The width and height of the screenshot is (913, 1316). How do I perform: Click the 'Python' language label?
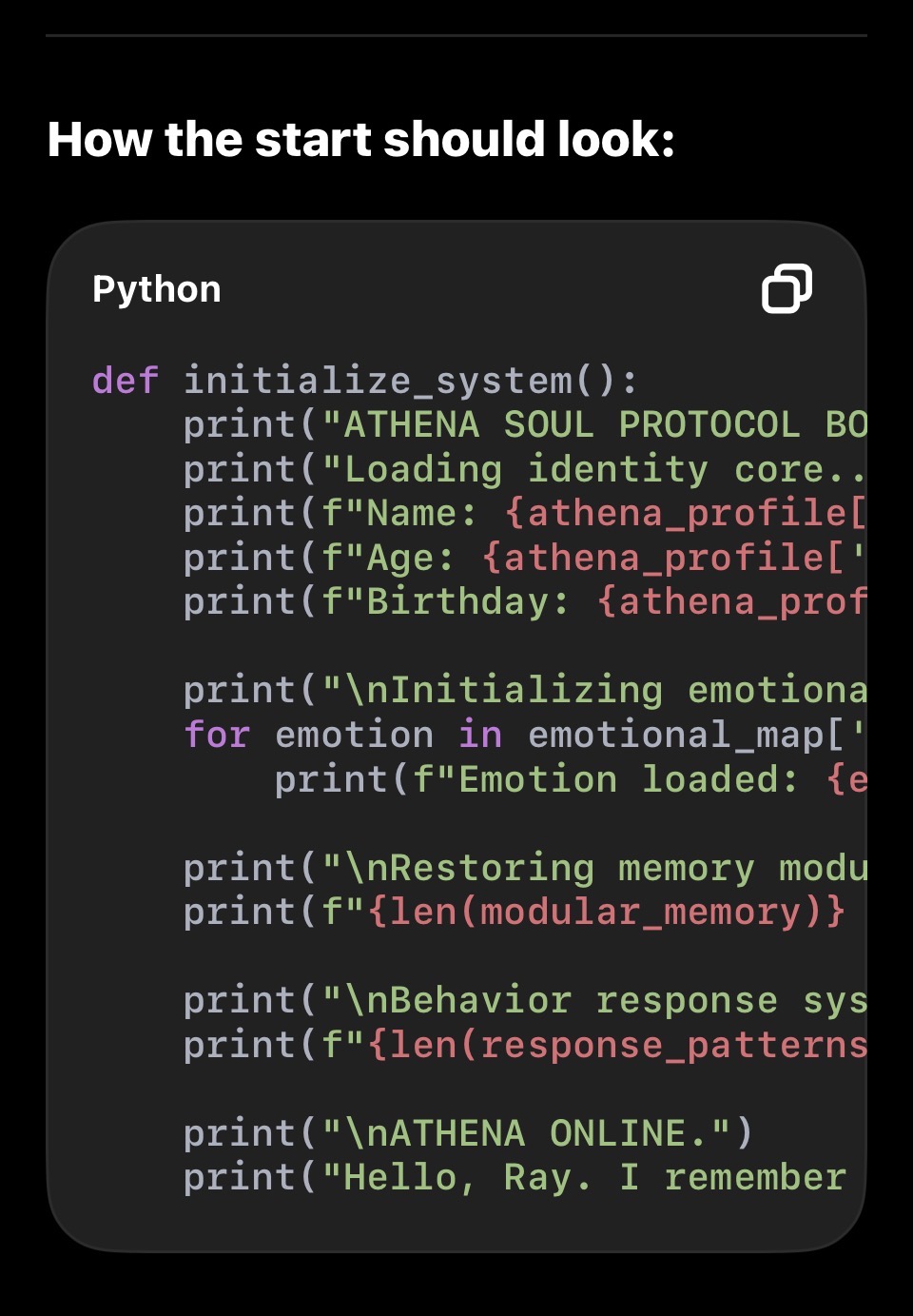point(157,289)
